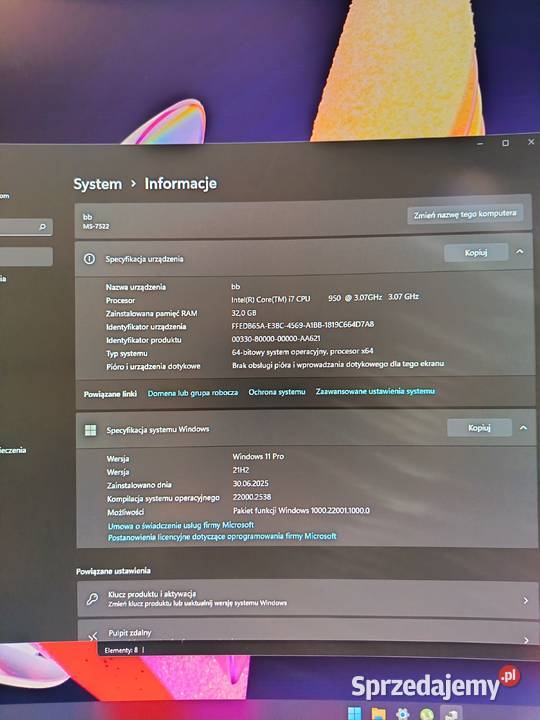This screenshot has height=720, width=540.
Task: Open Umowa o świadczenie usług firmy Microsoft
Action: click(x=181, y=525)
